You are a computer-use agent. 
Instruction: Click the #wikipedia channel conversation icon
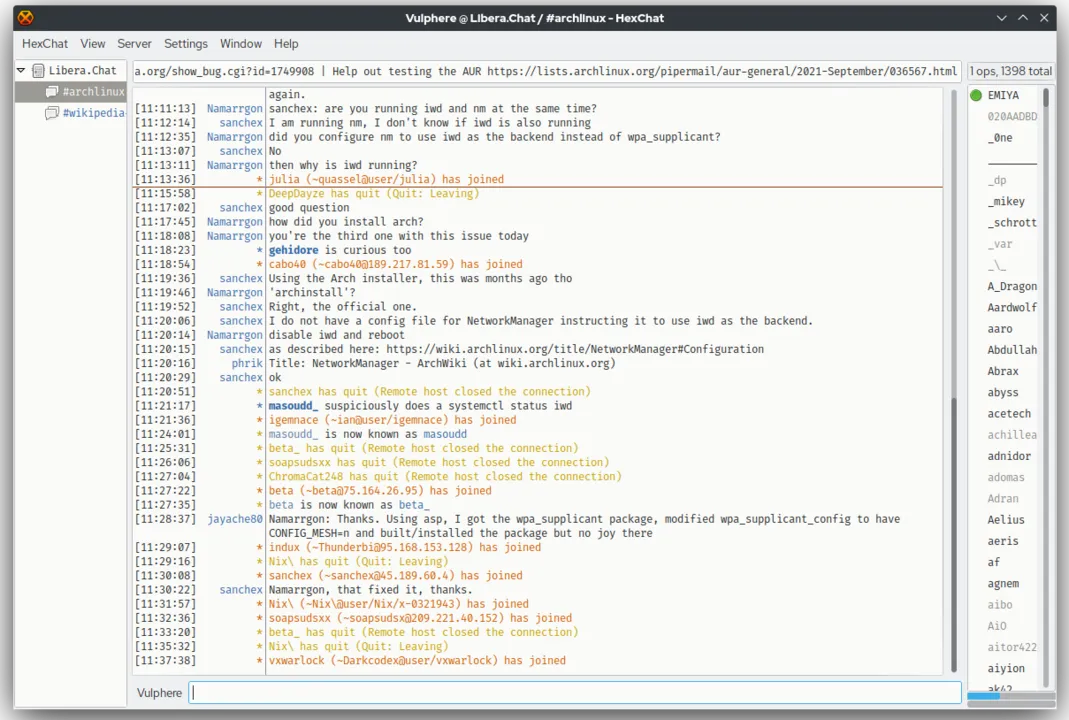52,112
